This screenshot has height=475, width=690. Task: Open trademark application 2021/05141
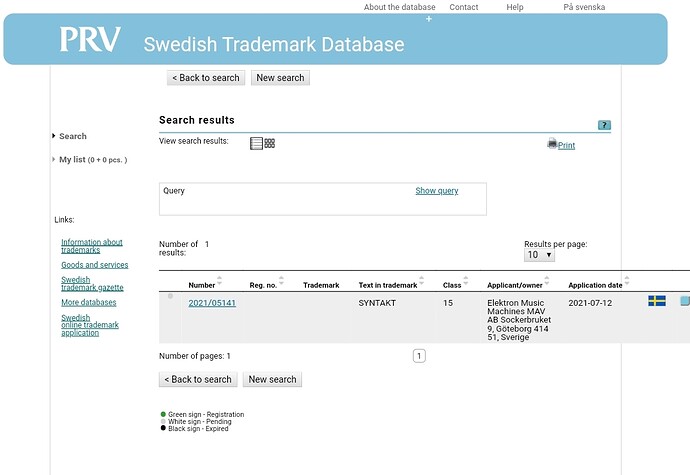[212, 303]
